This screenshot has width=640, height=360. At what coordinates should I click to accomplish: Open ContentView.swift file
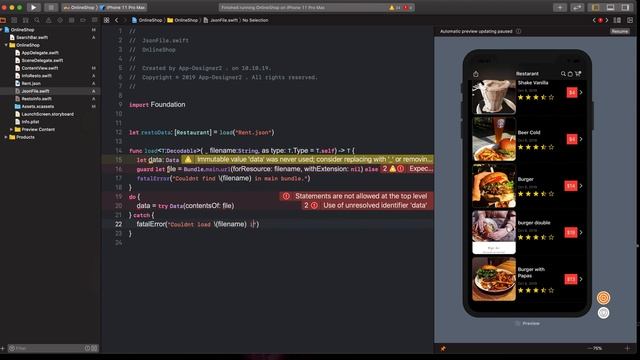pos(40,68)
